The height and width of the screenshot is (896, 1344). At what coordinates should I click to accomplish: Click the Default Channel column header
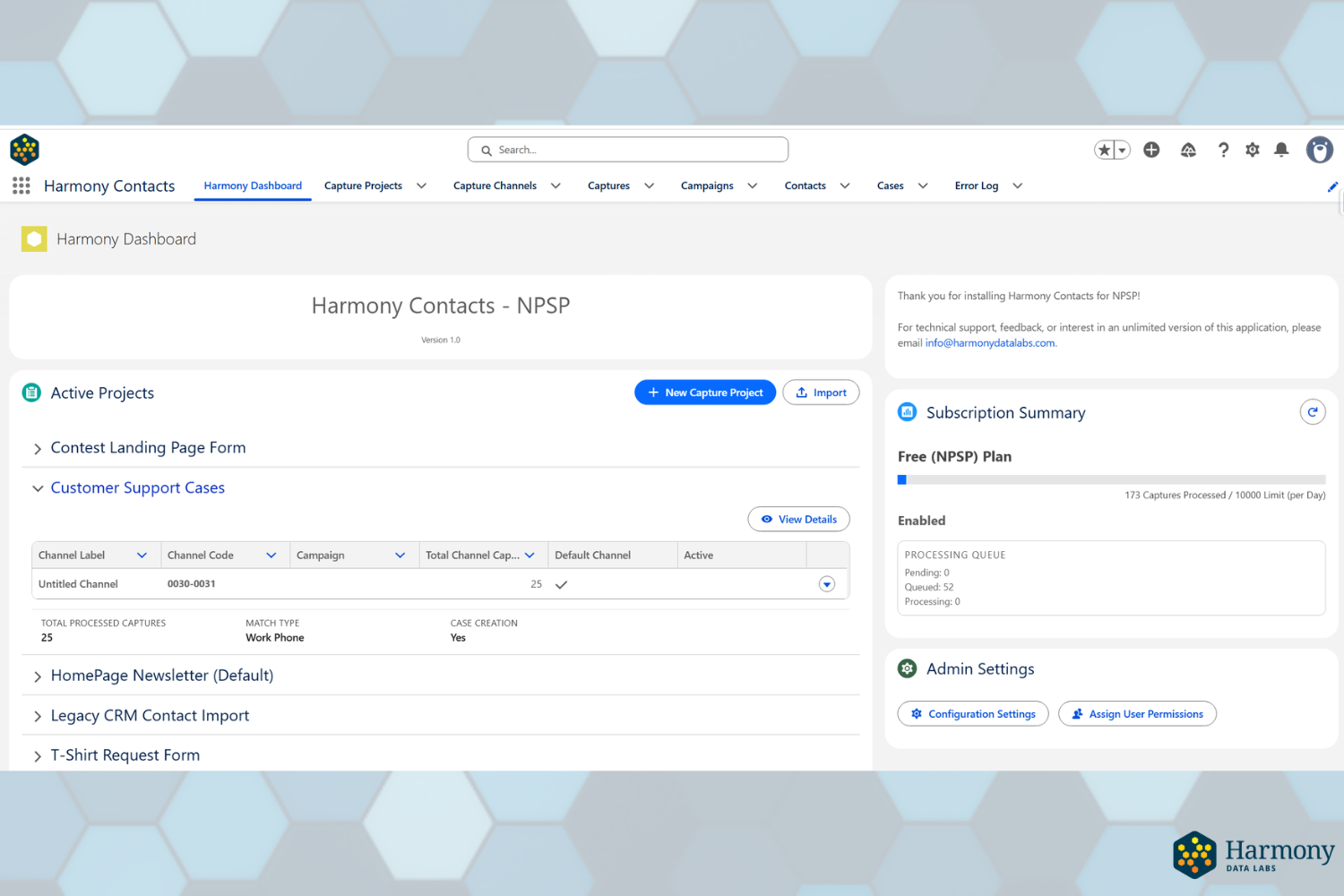tap(613, 556)
